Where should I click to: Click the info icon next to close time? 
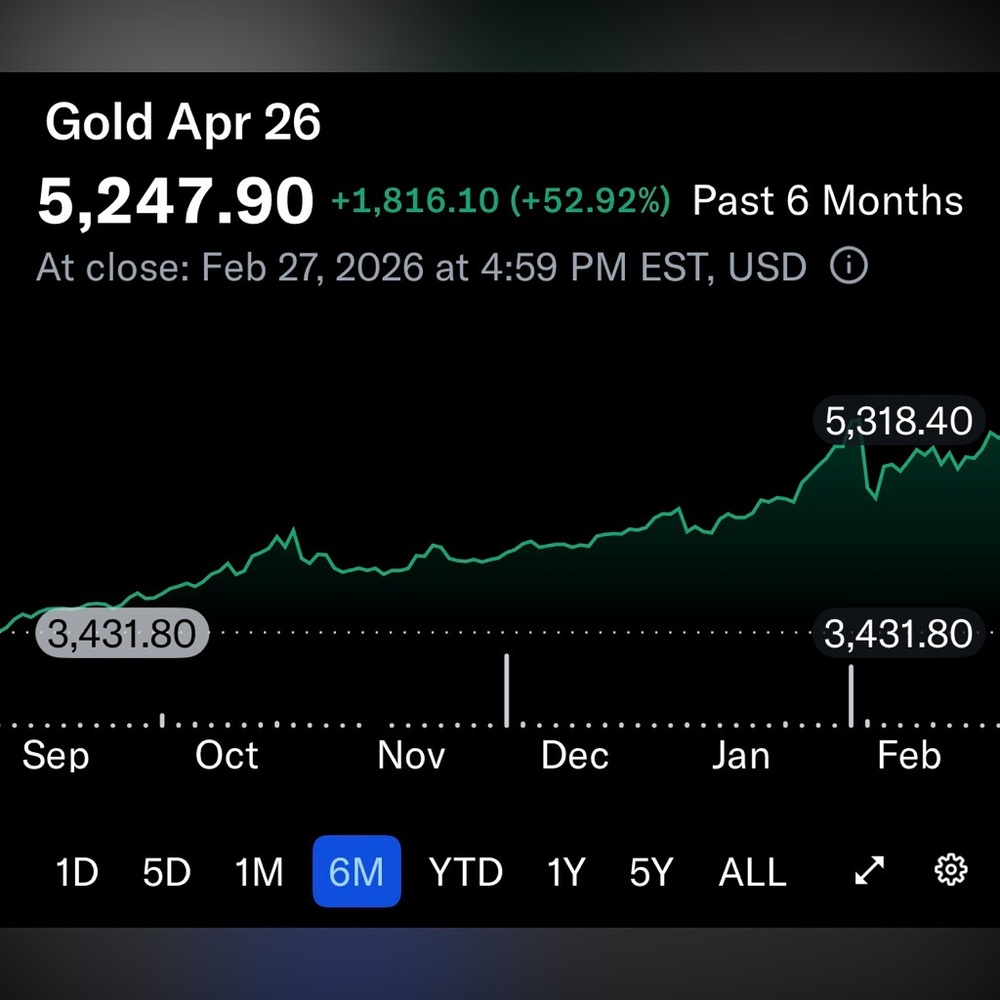(849, 266)
